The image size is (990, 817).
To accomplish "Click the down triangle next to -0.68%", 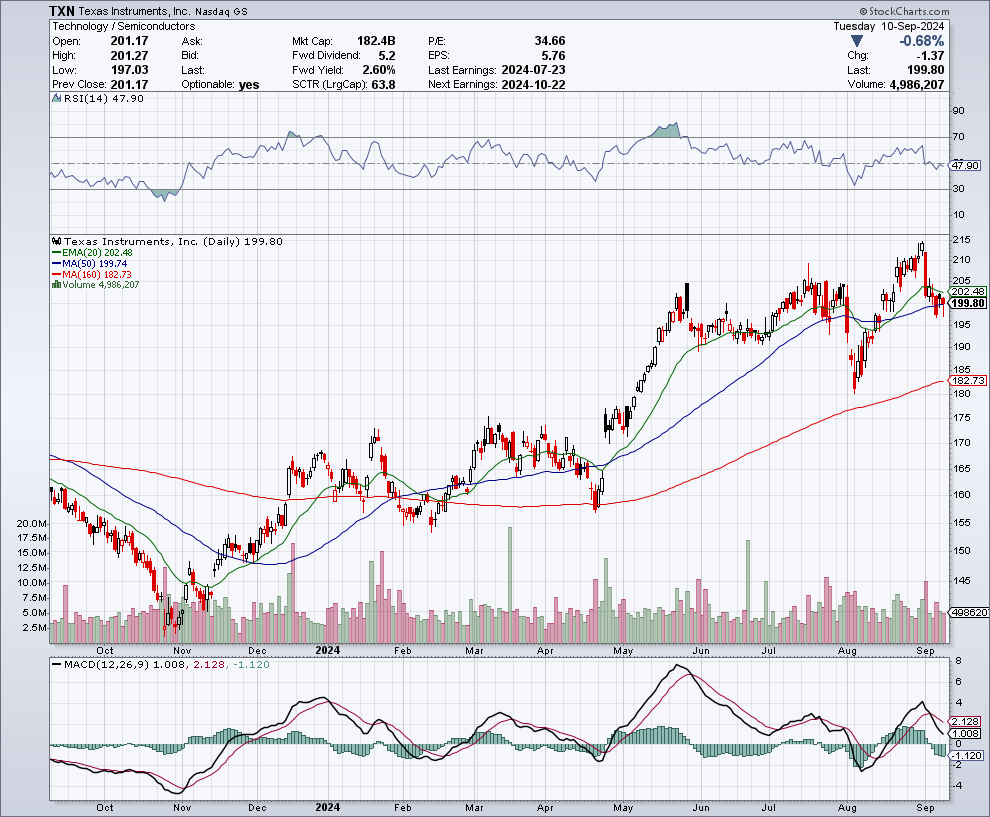I will click(856, 41).
